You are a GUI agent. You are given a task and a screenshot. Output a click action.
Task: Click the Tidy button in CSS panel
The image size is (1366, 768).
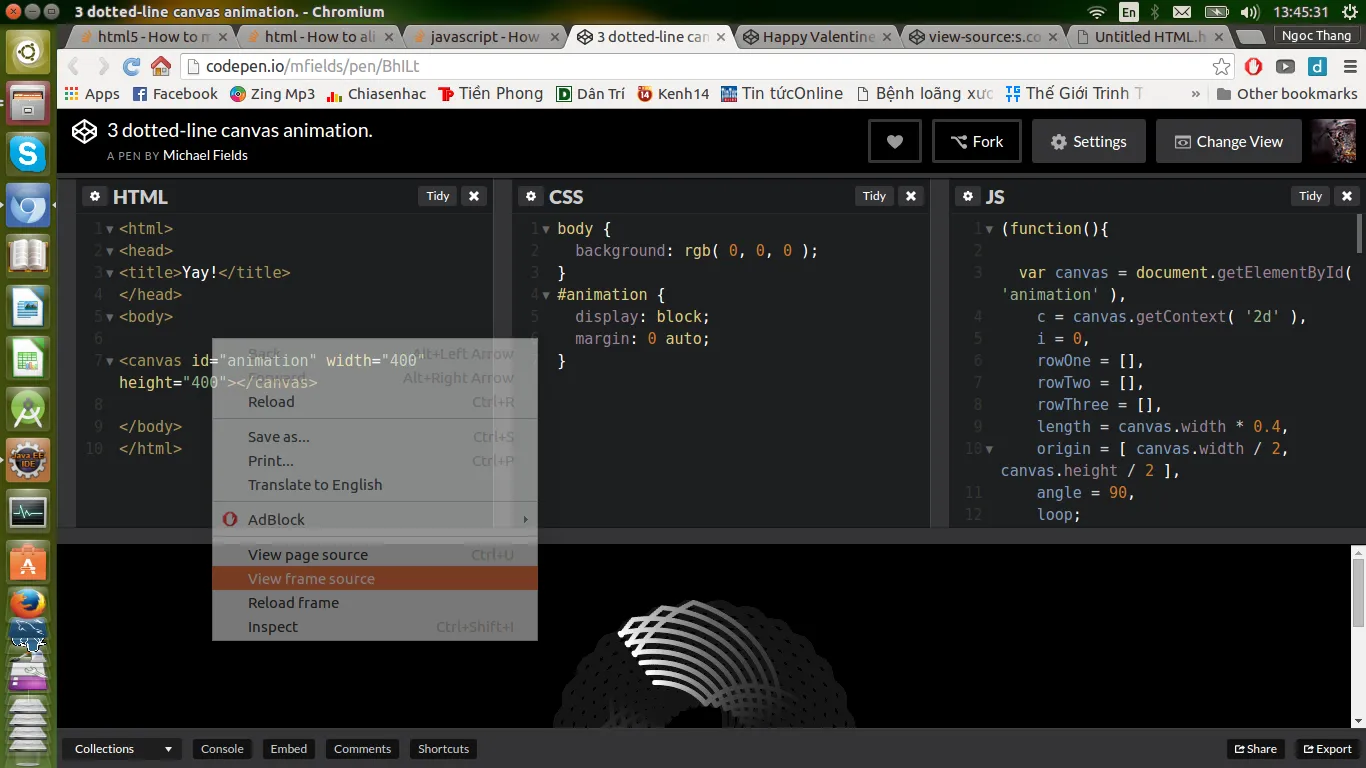(x=874, y=196)
